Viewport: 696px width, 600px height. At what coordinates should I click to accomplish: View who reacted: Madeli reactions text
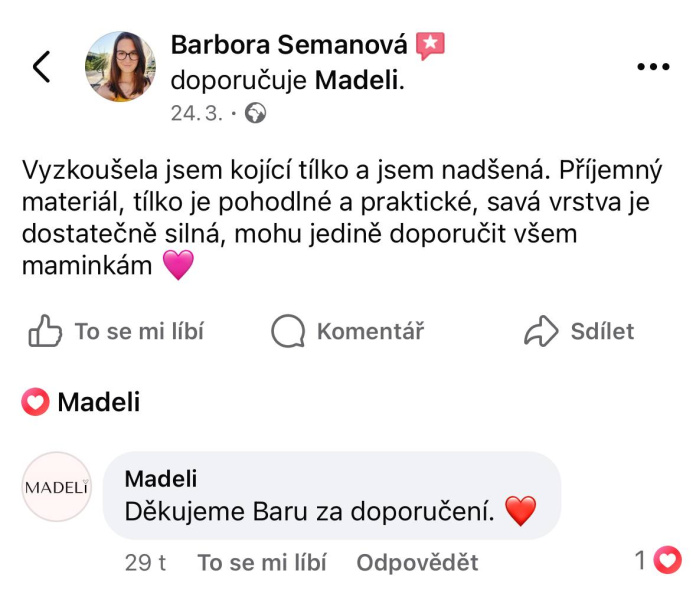(x=98, y=403)
